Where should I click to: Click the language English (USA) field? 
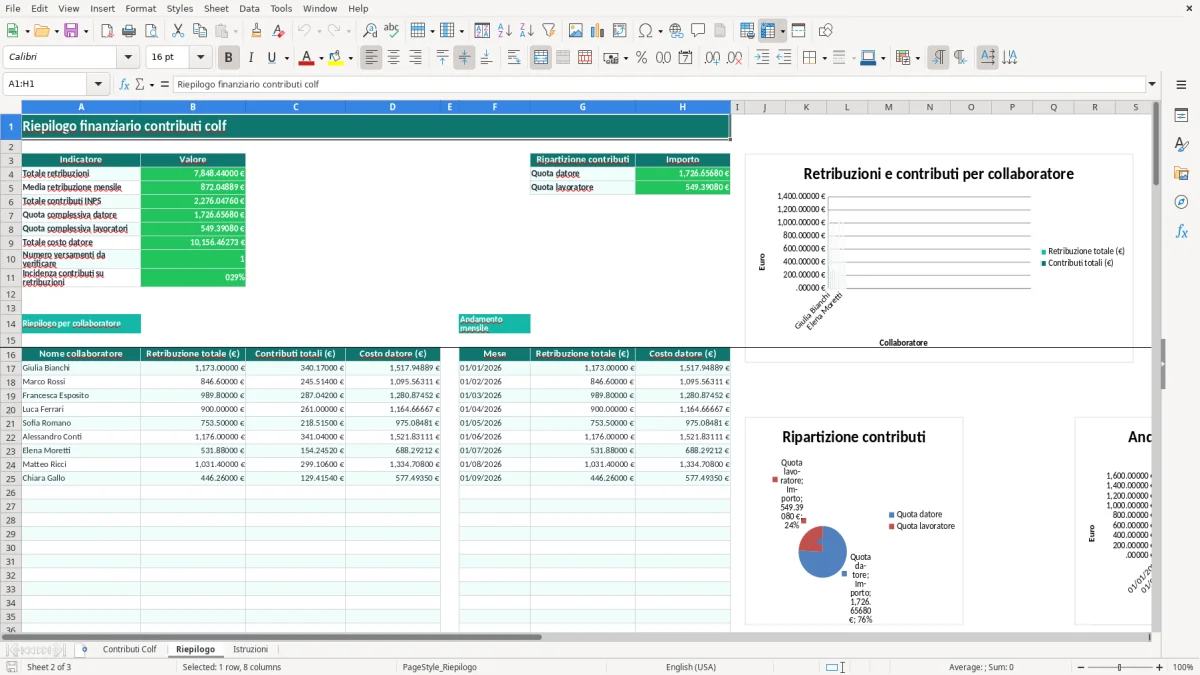click(x=691, y=667)
